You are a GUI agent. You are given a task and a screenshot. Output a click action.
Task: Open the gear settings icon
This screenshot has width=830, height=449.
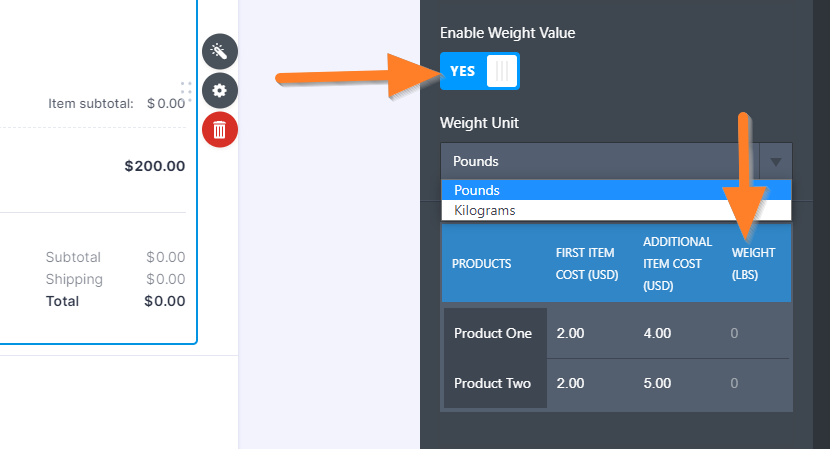(220, 90)
